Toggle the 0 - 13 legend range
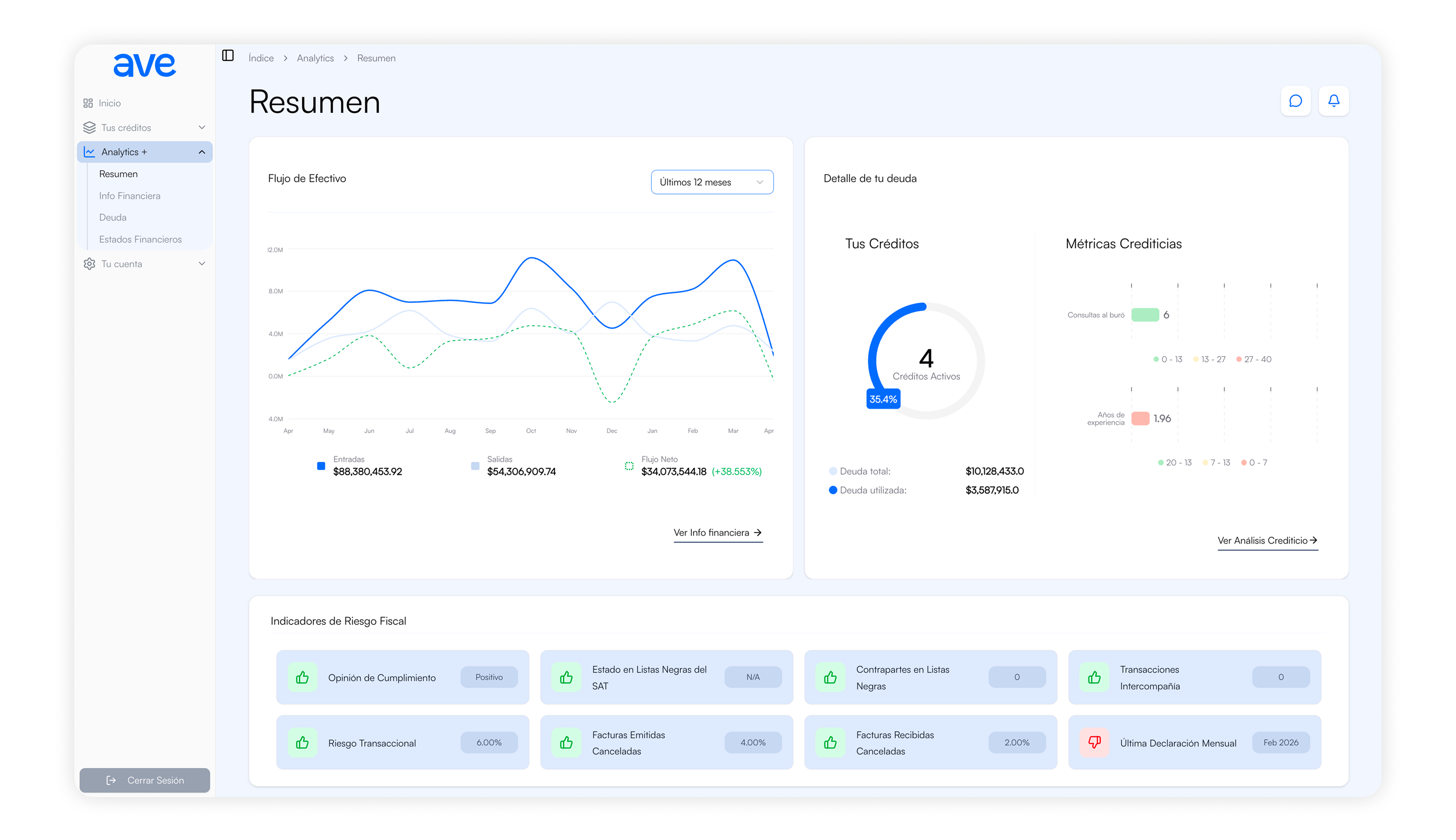This screenshot has width=1456, height=840. pyautogui.click(x=1167, y=359)
